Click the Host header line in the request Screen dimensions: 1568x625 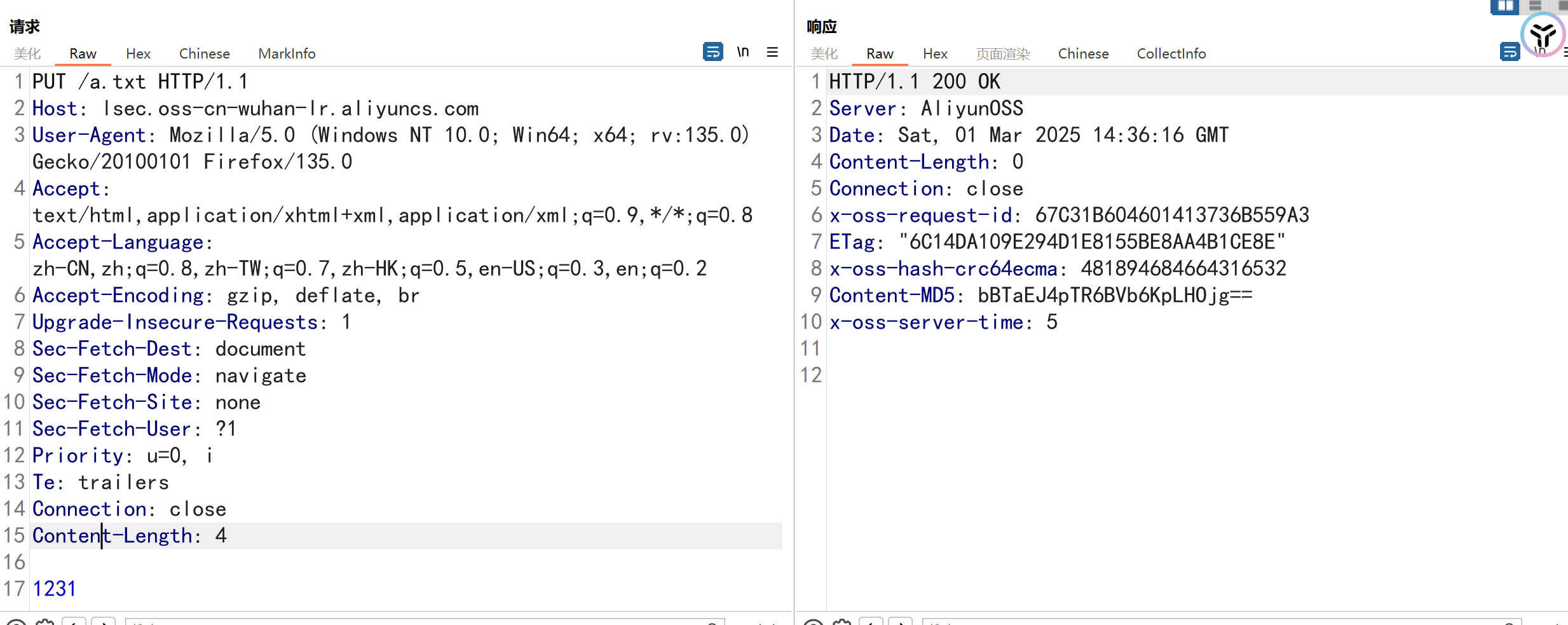click(x=255, y=109)
